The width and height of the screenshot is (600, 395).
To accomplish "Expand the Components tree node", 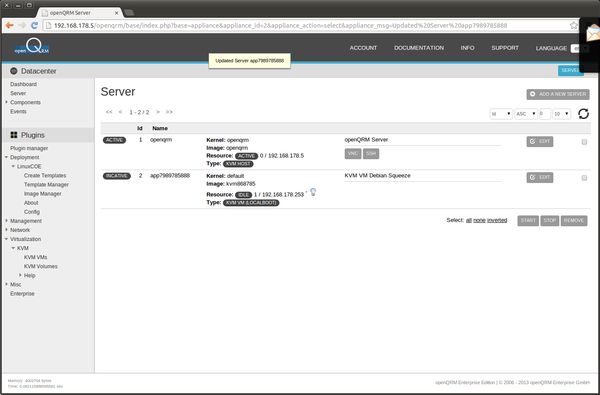I will pyautogui.click(x=7, y=102).
